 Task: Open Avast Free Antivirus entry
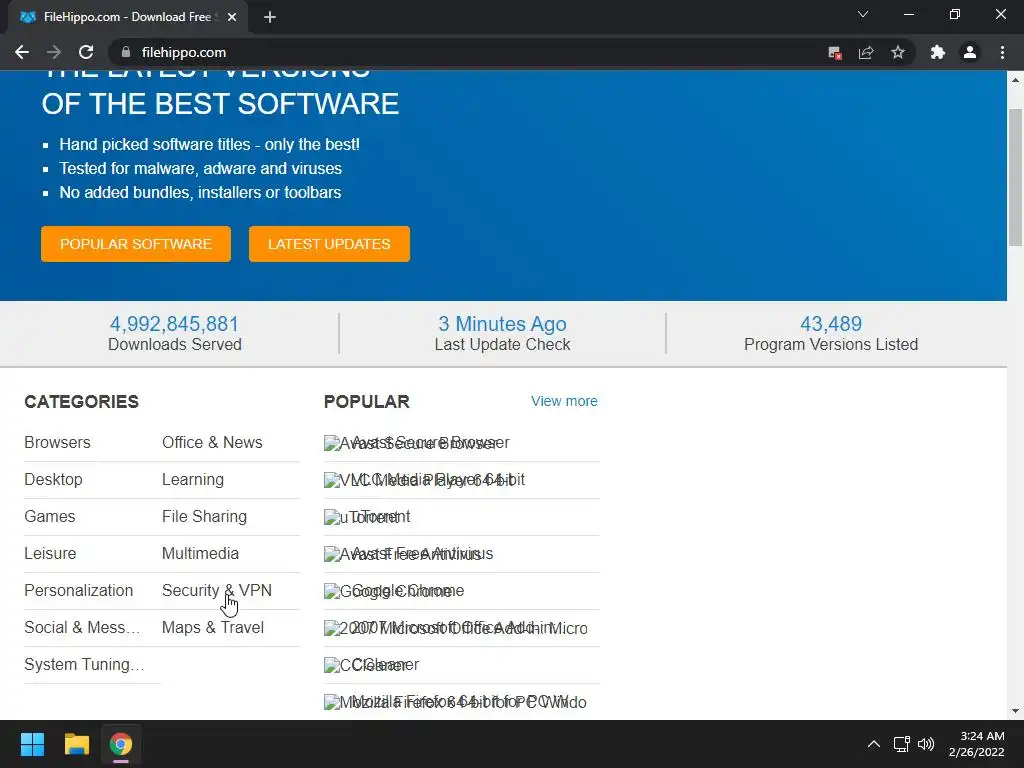coord(462,554)
